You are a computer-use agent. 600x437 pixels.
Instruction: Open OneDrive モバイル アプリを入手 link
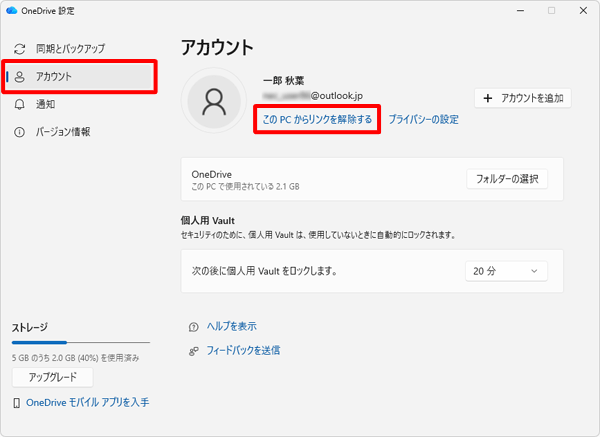[88, 403]
